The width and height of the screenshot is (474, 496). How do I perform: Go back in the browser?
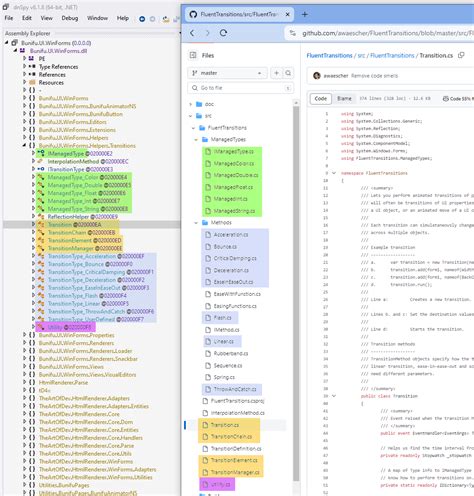[x=192, y=33]
